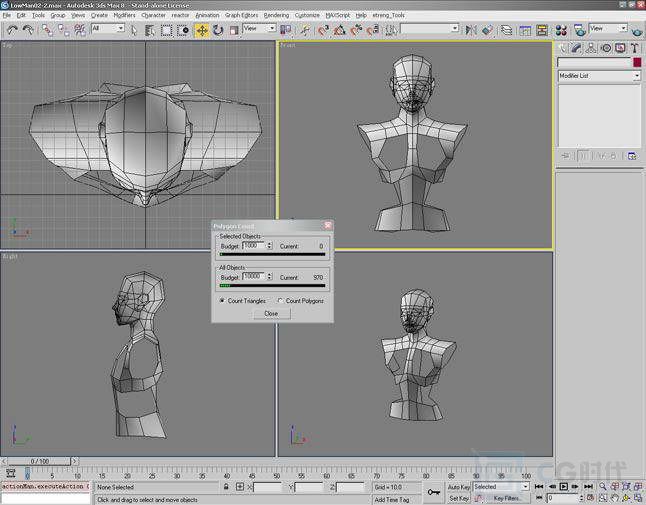Select the Select and Rotate tool
646x505 pixels.
click(218, 30)
